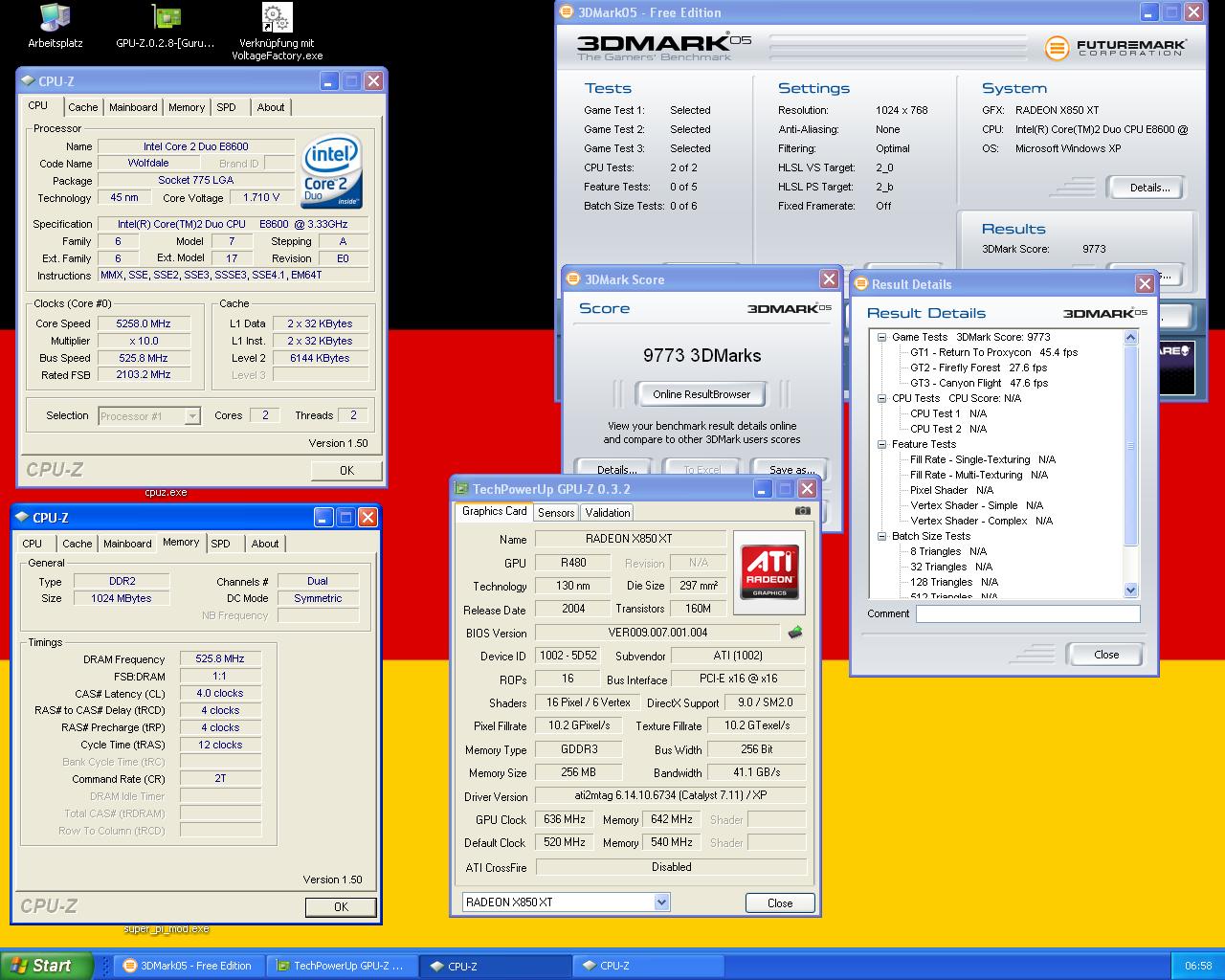Click the BIOS save chip icon in GPU-Z

click(794, 633)
